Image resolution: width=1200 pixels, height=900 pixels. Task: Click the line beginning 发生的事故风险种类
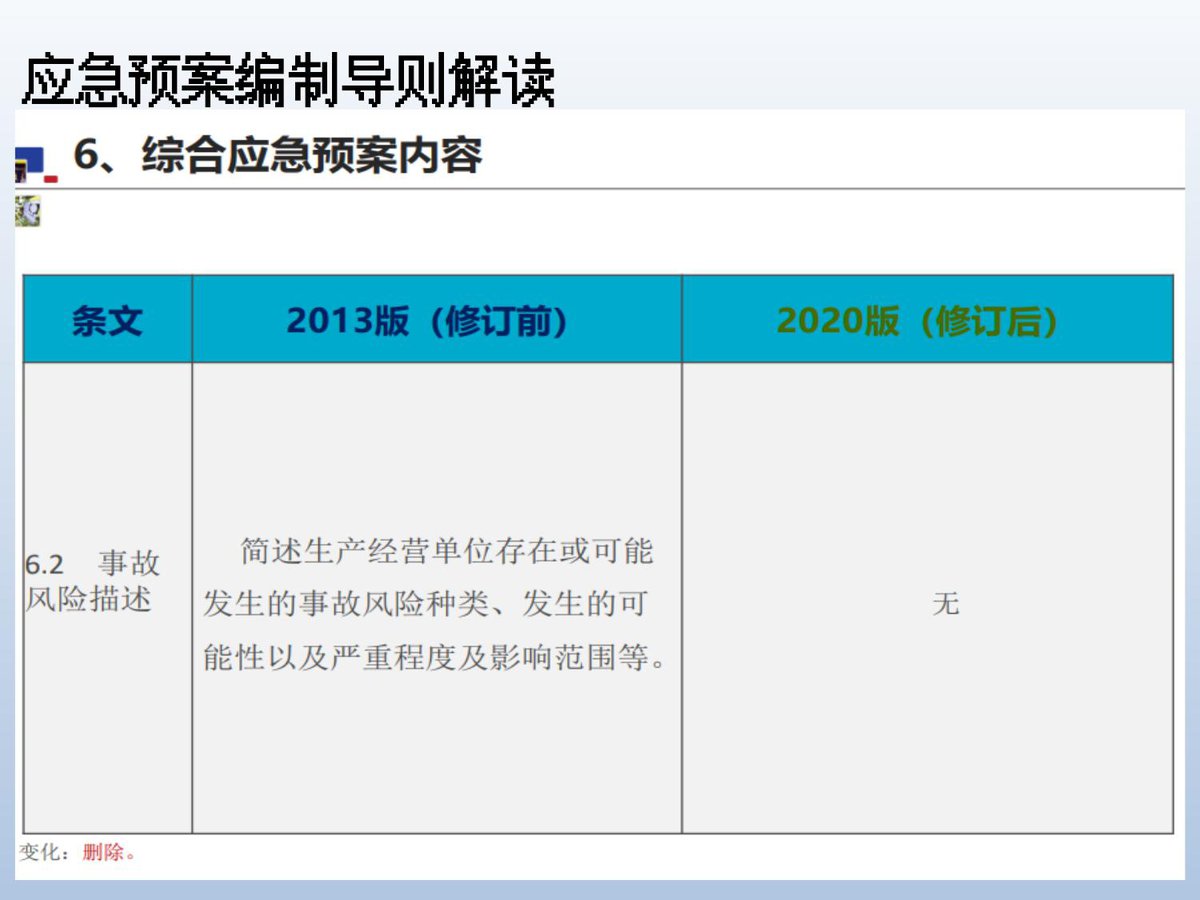(425, 604)
